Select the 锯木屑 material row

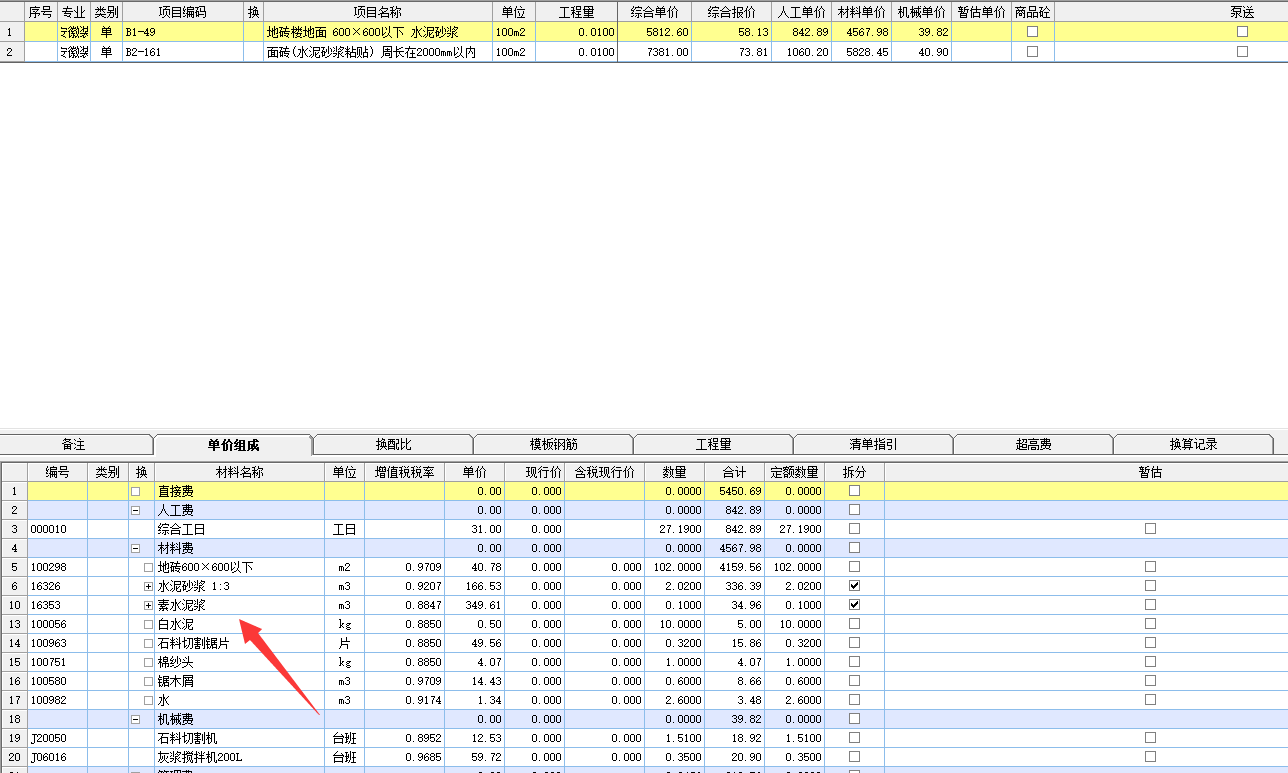coord(176,681)
